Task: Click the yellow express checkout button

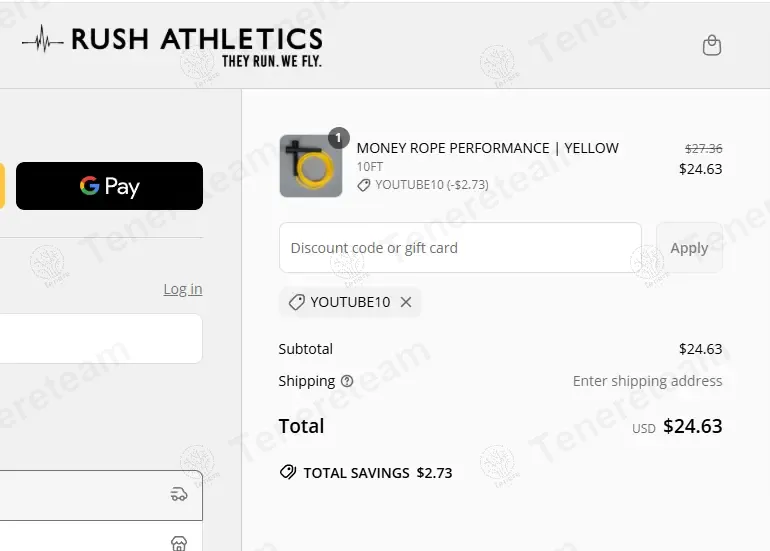Action: [2, 186]
